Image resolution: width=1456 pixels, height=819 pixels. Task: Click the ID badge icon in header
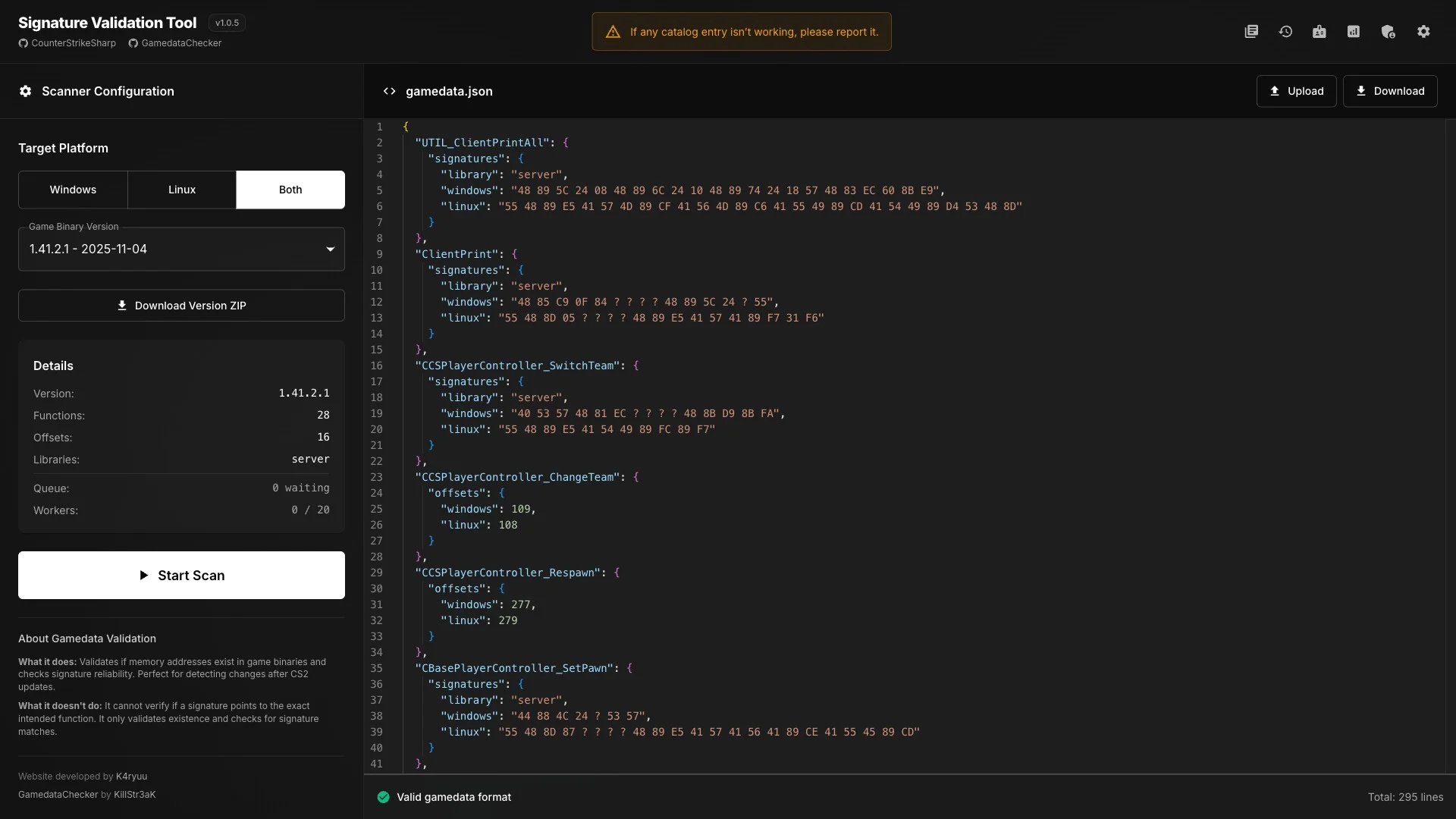(x=1319, y=31)
